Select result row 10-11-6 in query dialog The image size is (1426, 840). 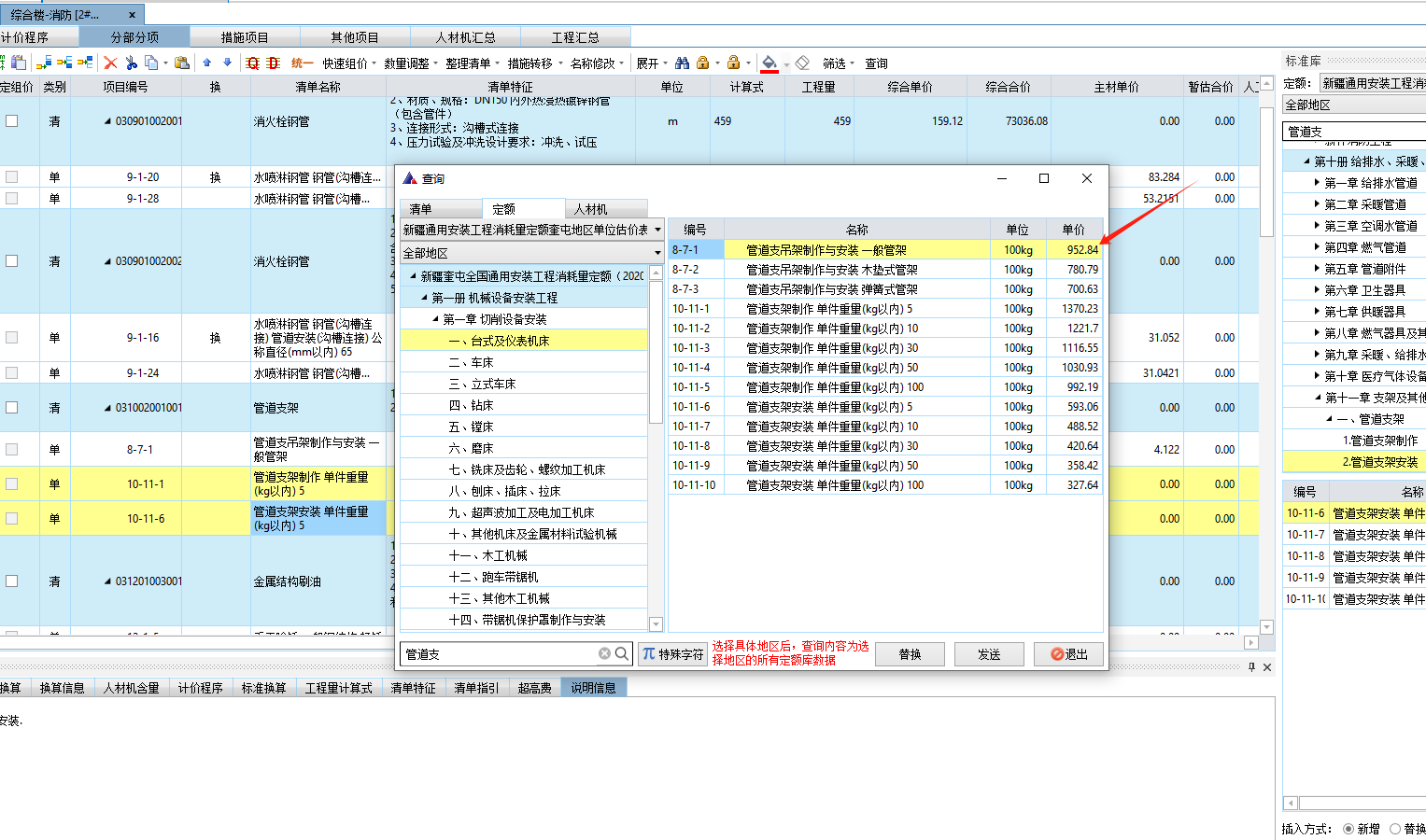885,407
